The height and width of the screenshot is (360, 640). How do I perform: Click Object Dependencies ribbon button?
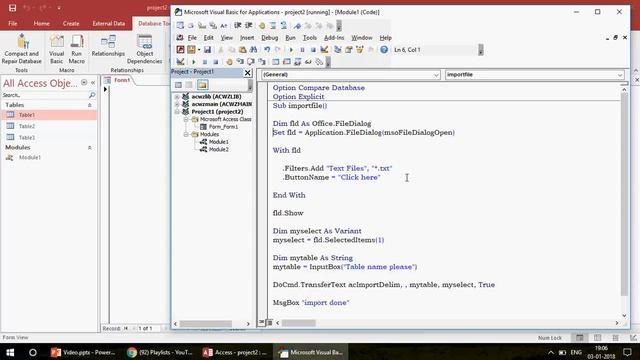[x=144, y=49]
